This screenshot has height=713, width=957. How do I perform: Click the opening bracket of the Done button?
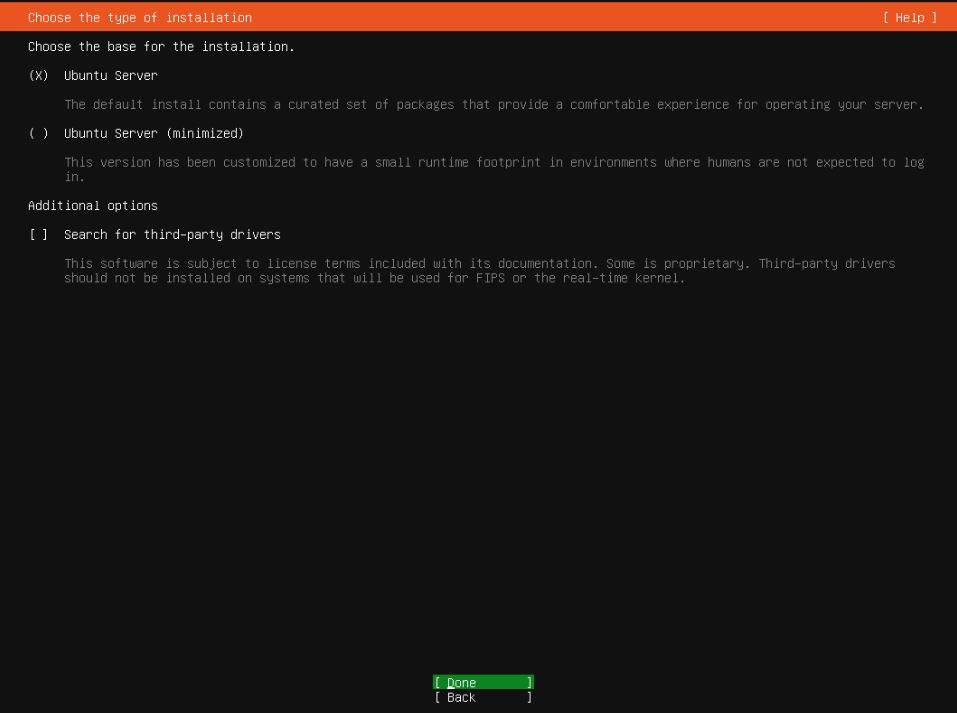438,683
